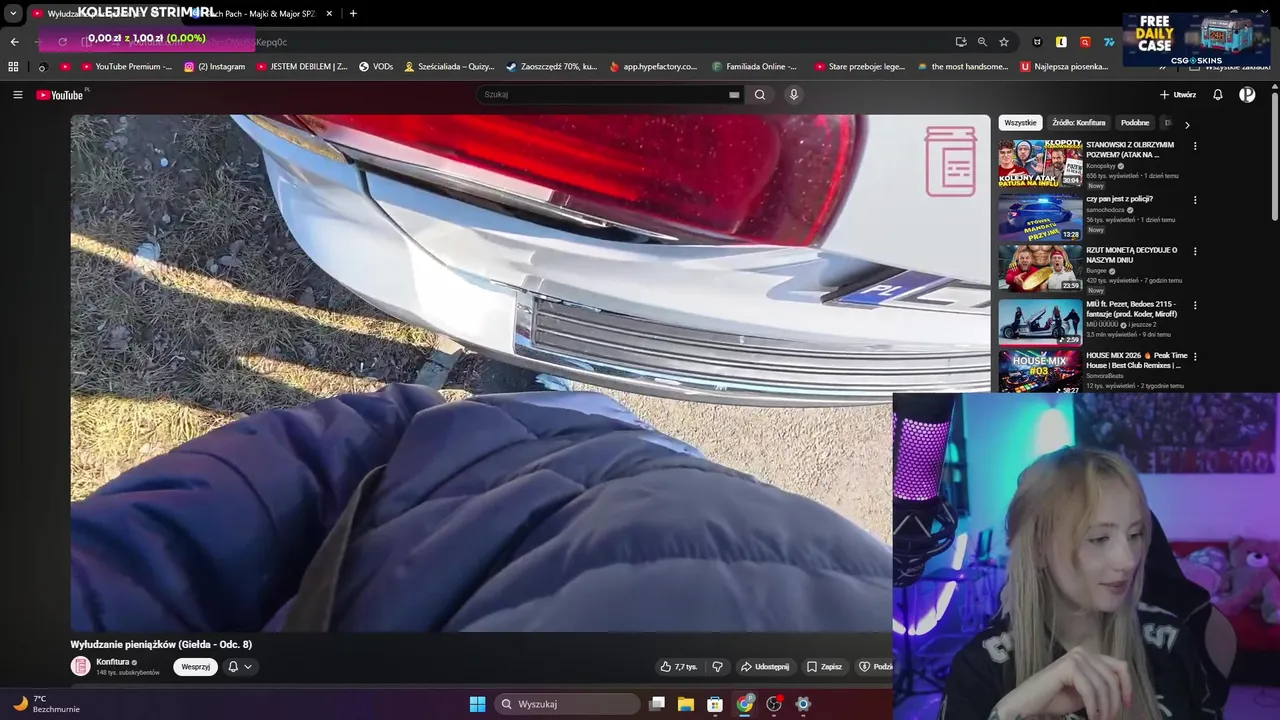Like the video showing 7,7 tys.

(x=679, y=667)
